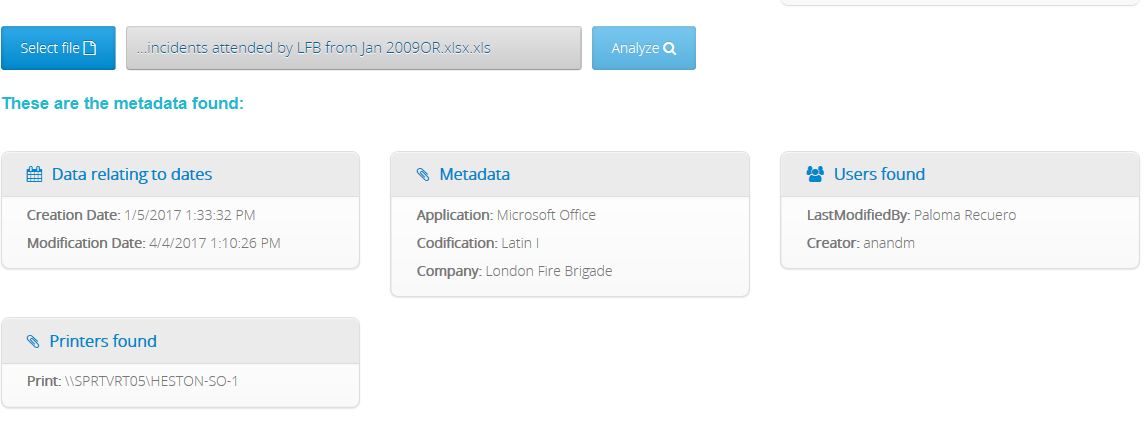Click the 'These are the metadata found' heading
The height and width of the screenshot is (433, 1147).
point(123,104)
